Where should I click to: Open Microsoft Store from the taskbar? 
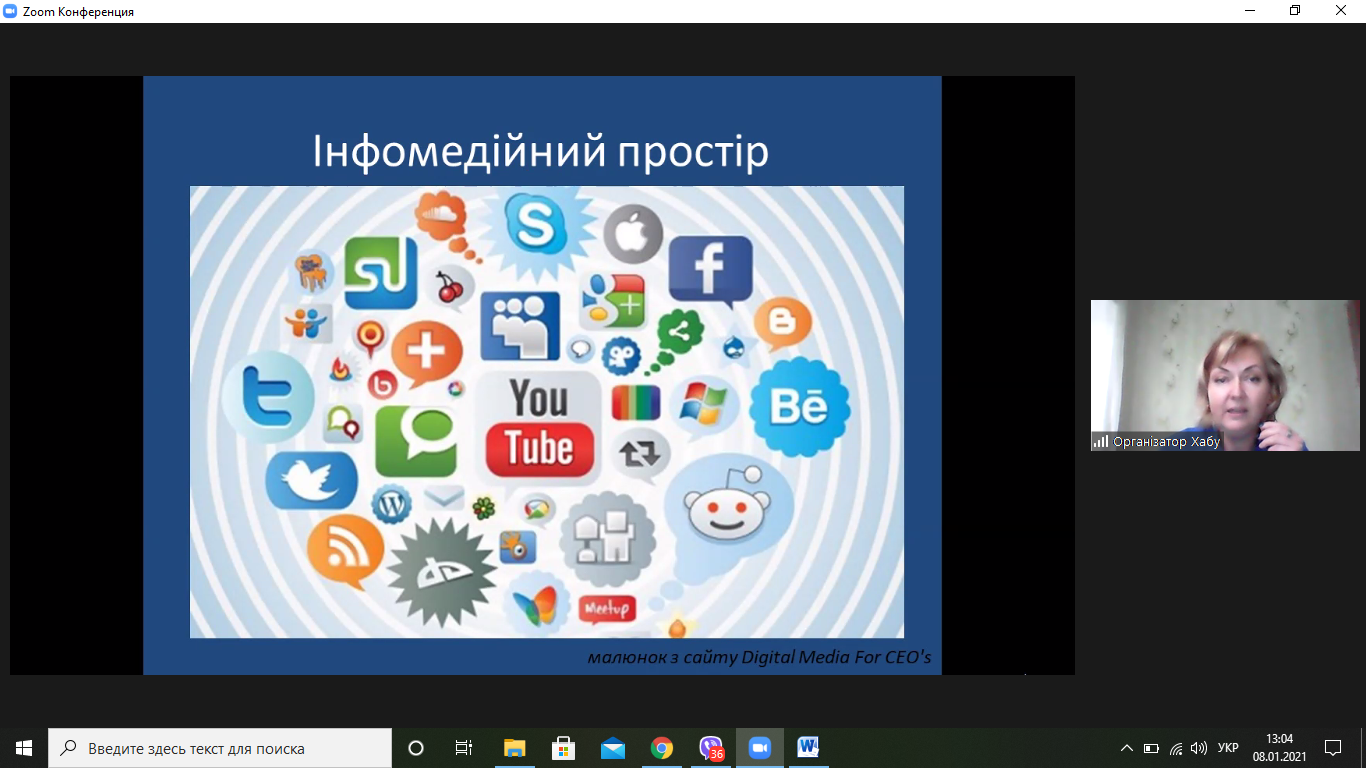point(563,748)
